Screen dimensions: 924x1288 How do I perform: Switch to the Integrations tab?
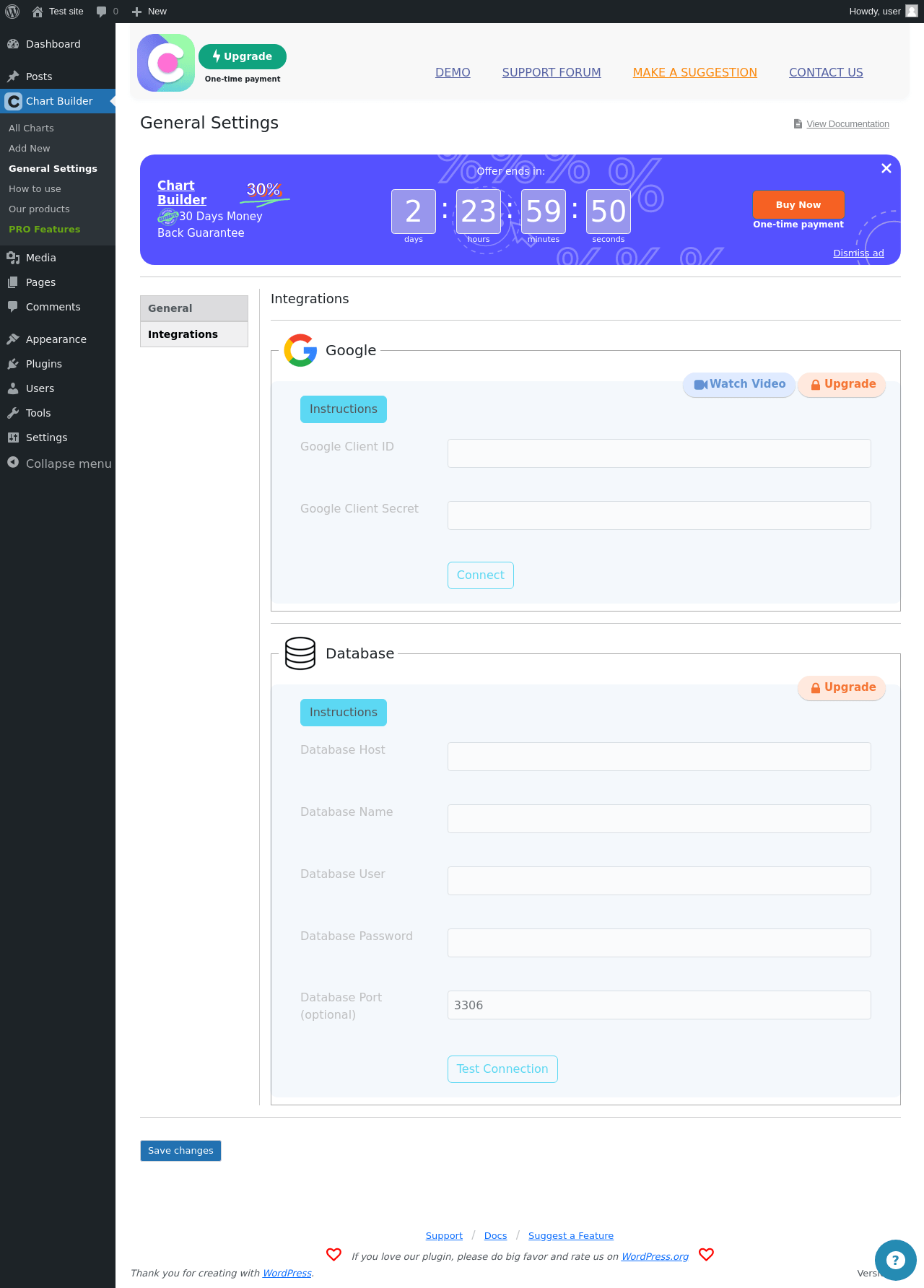[194, 334]
